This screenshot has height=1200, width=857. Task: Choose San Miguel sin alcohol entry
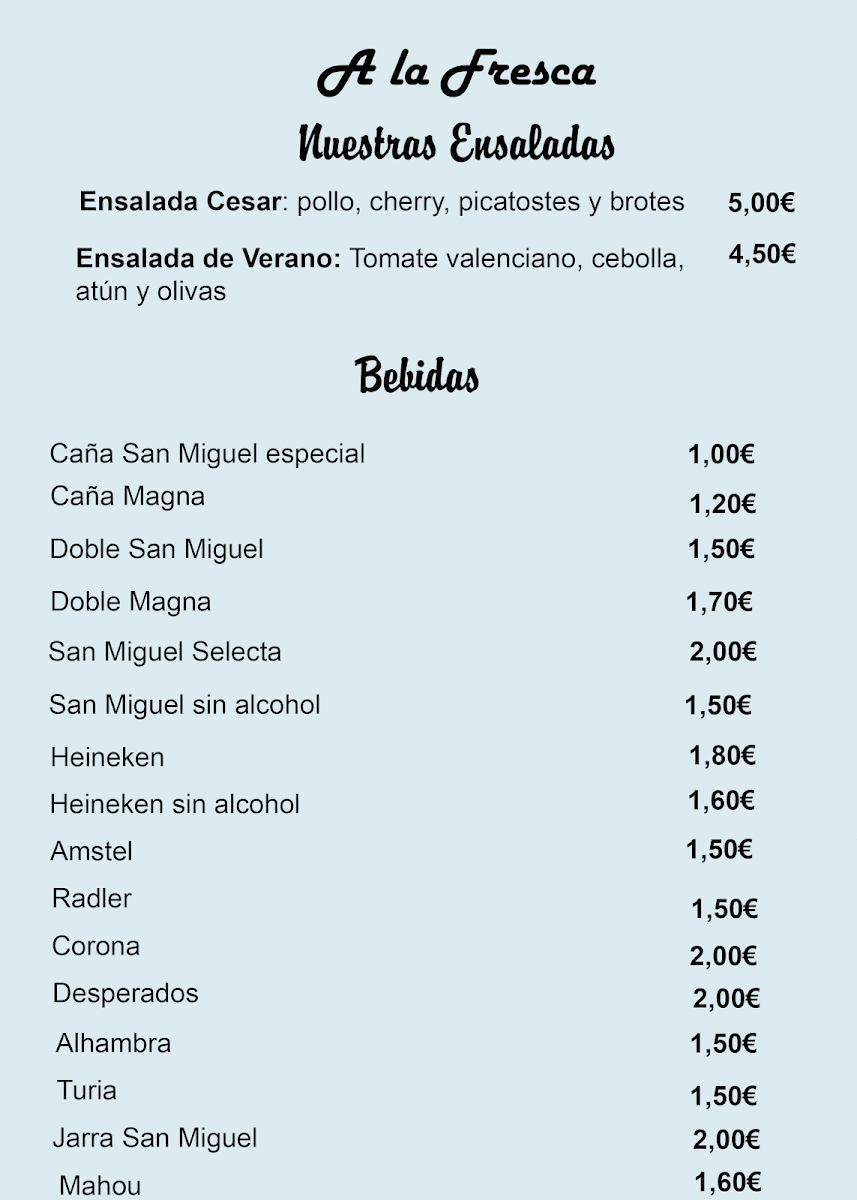[184, 705]
